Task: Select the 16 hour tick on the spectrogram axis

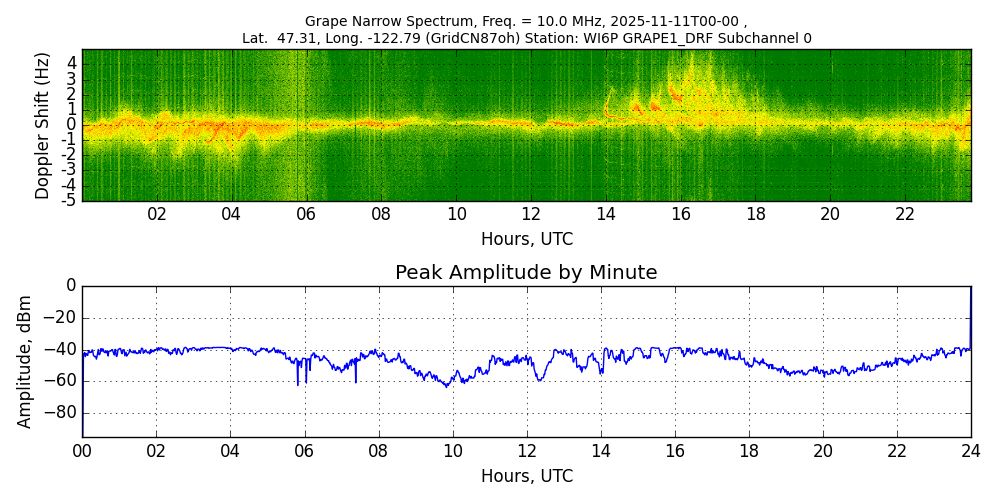Action: point(681,215)
